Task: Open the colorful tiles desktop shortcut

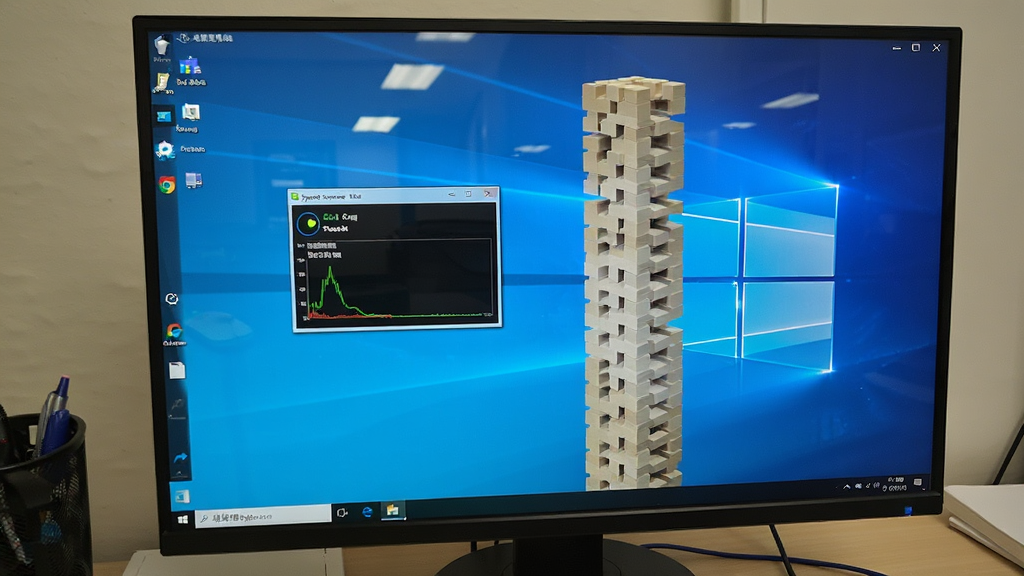Action: point(189,66)
